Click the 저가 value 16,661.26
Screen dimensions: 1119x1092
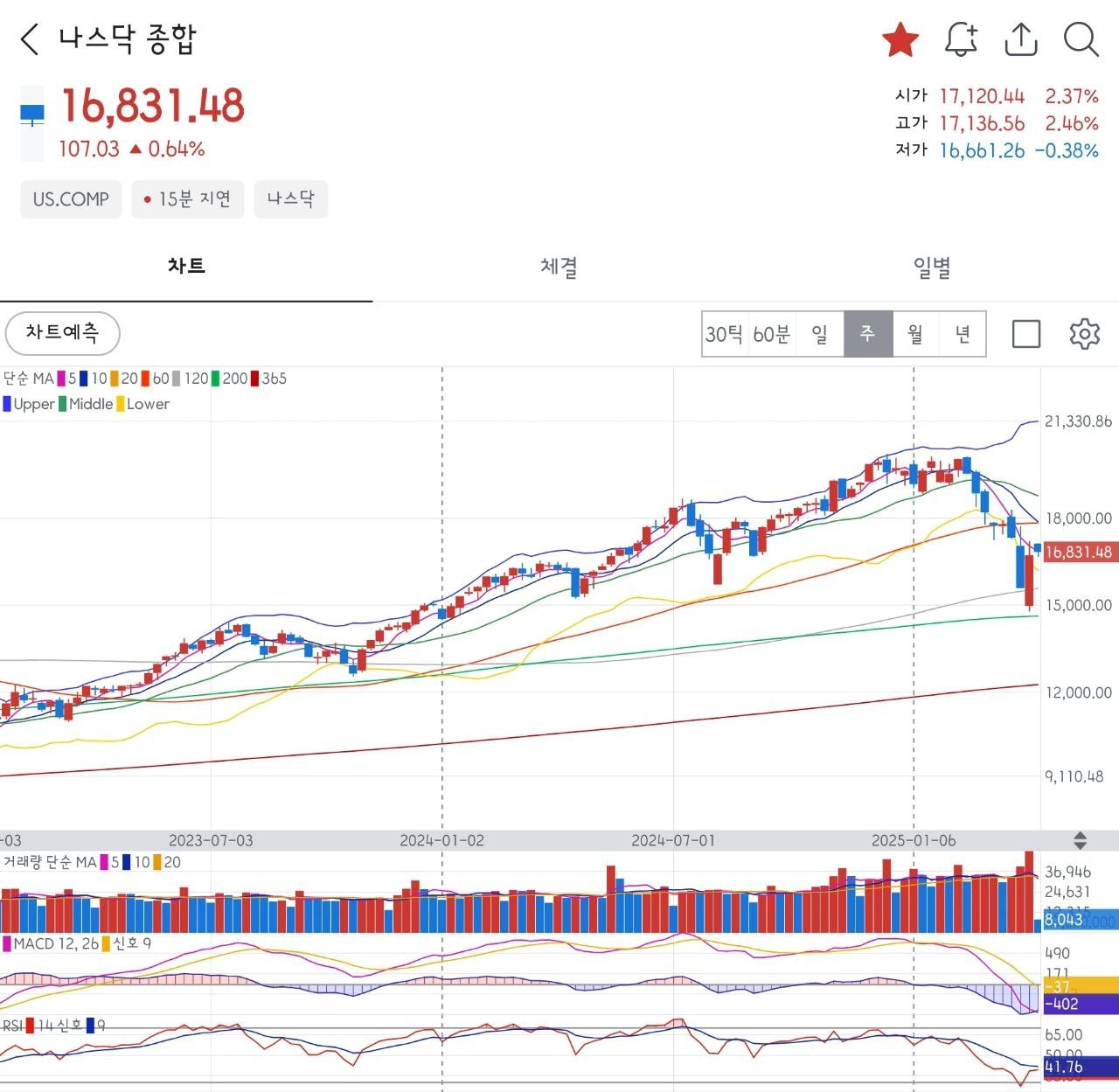[982, 150]
